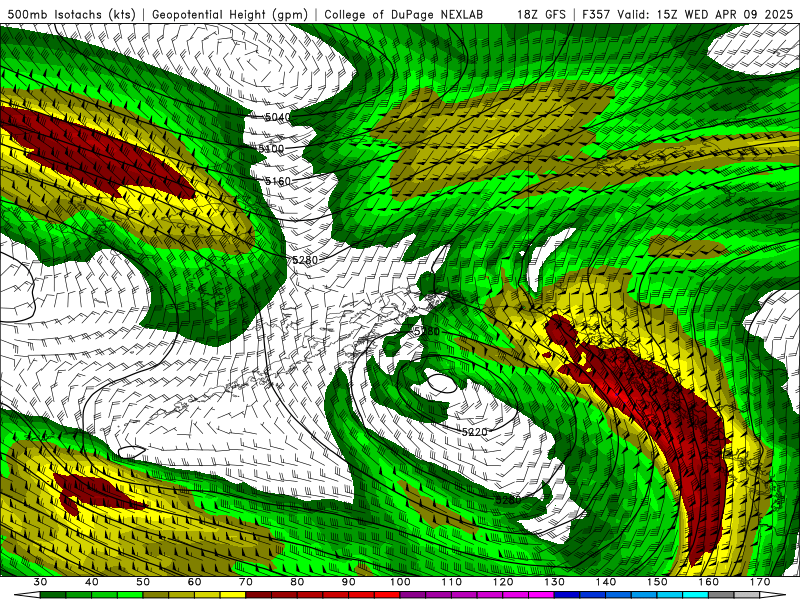Click the olive swatch right after 50
The width and height of the screenshot is (800, 600).
[156, 595]
